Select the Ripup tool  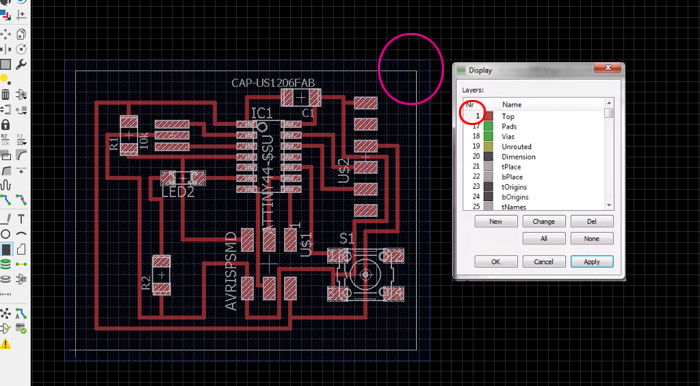point(21,199)
